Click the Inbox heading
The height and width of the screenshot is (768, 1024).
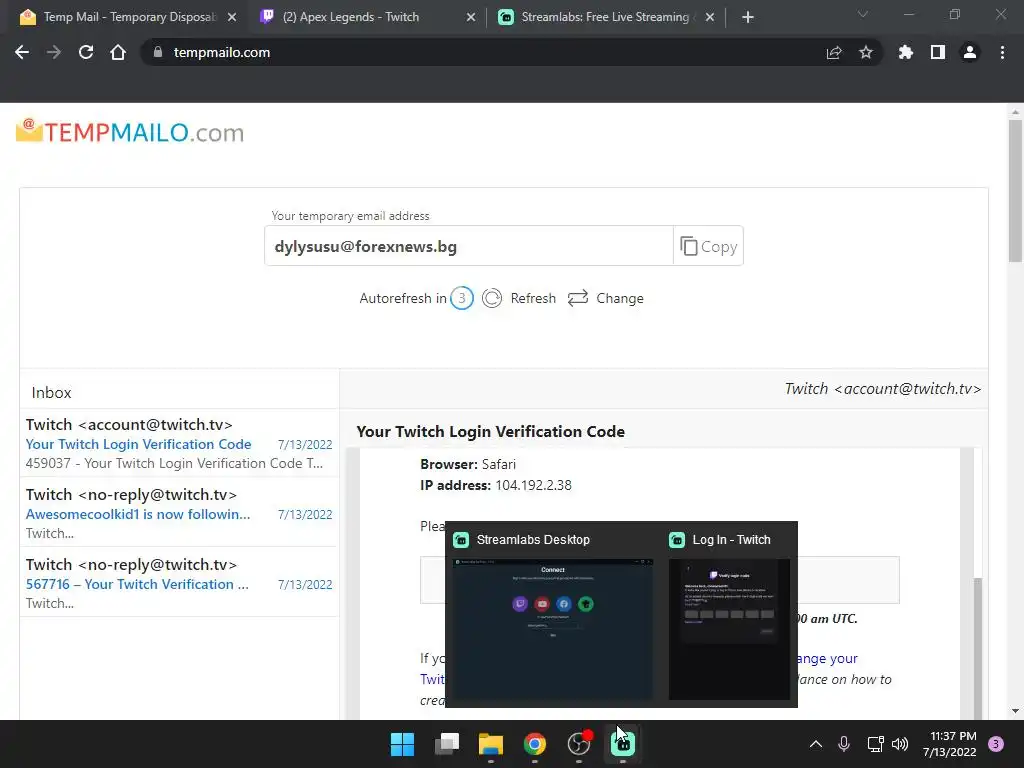pos(52,392)
